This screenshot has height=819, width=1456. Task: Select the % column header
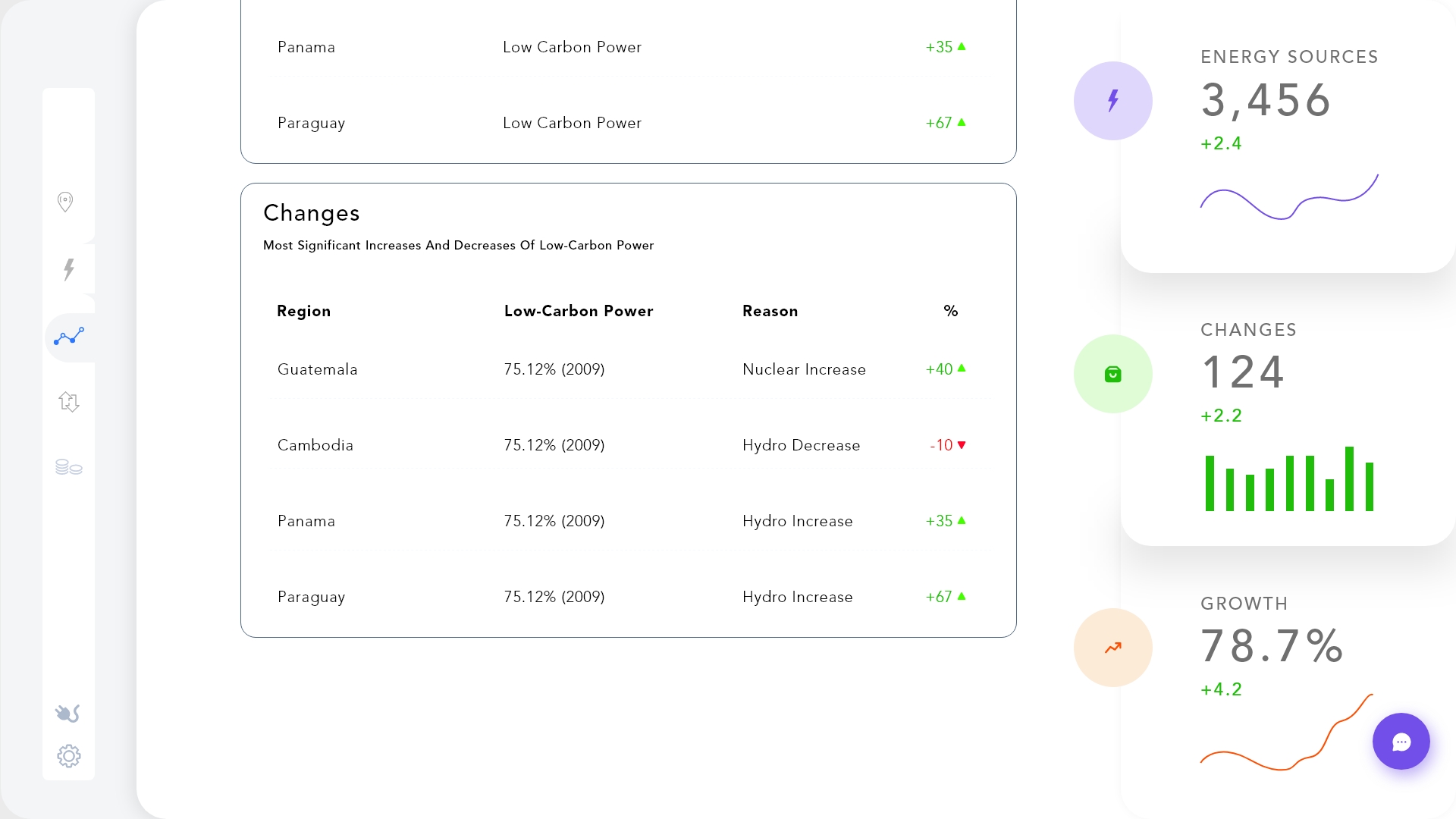pos(951,311)
